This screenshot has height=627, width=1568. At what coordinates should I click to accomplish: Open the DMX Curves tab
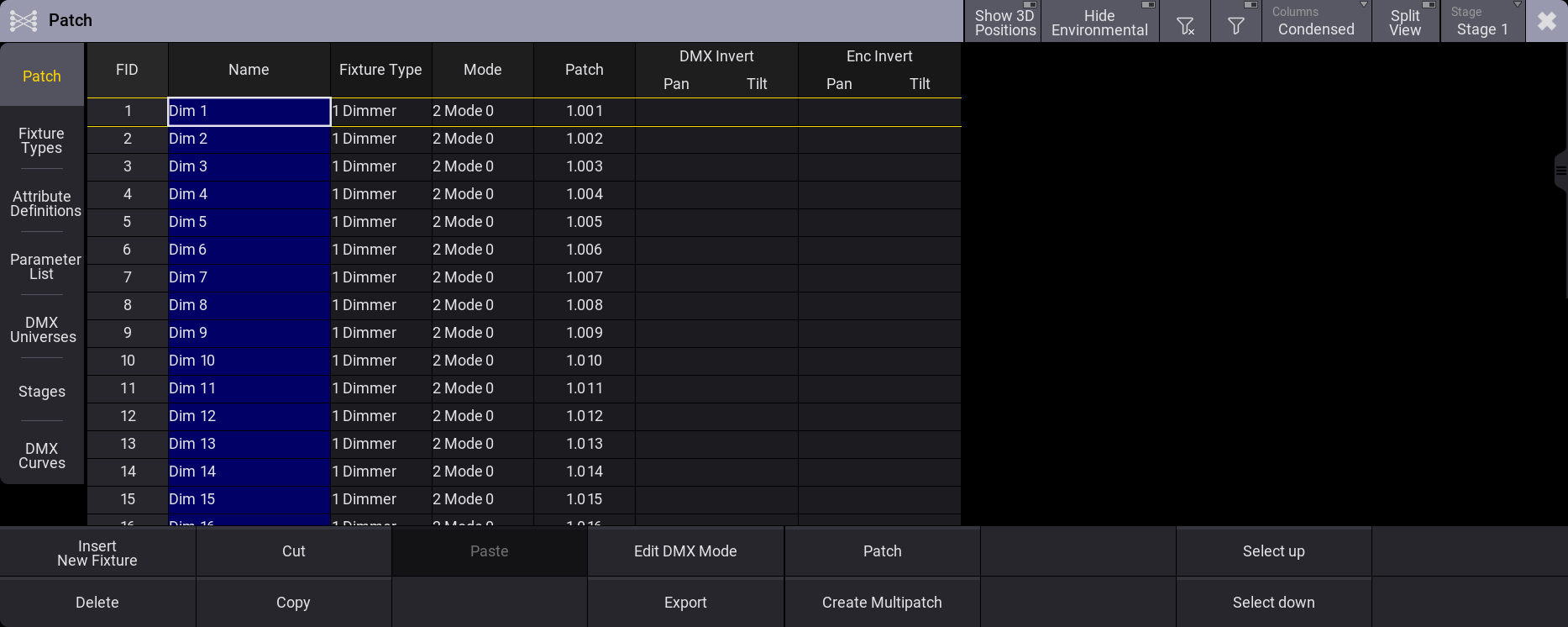point(42,456)
